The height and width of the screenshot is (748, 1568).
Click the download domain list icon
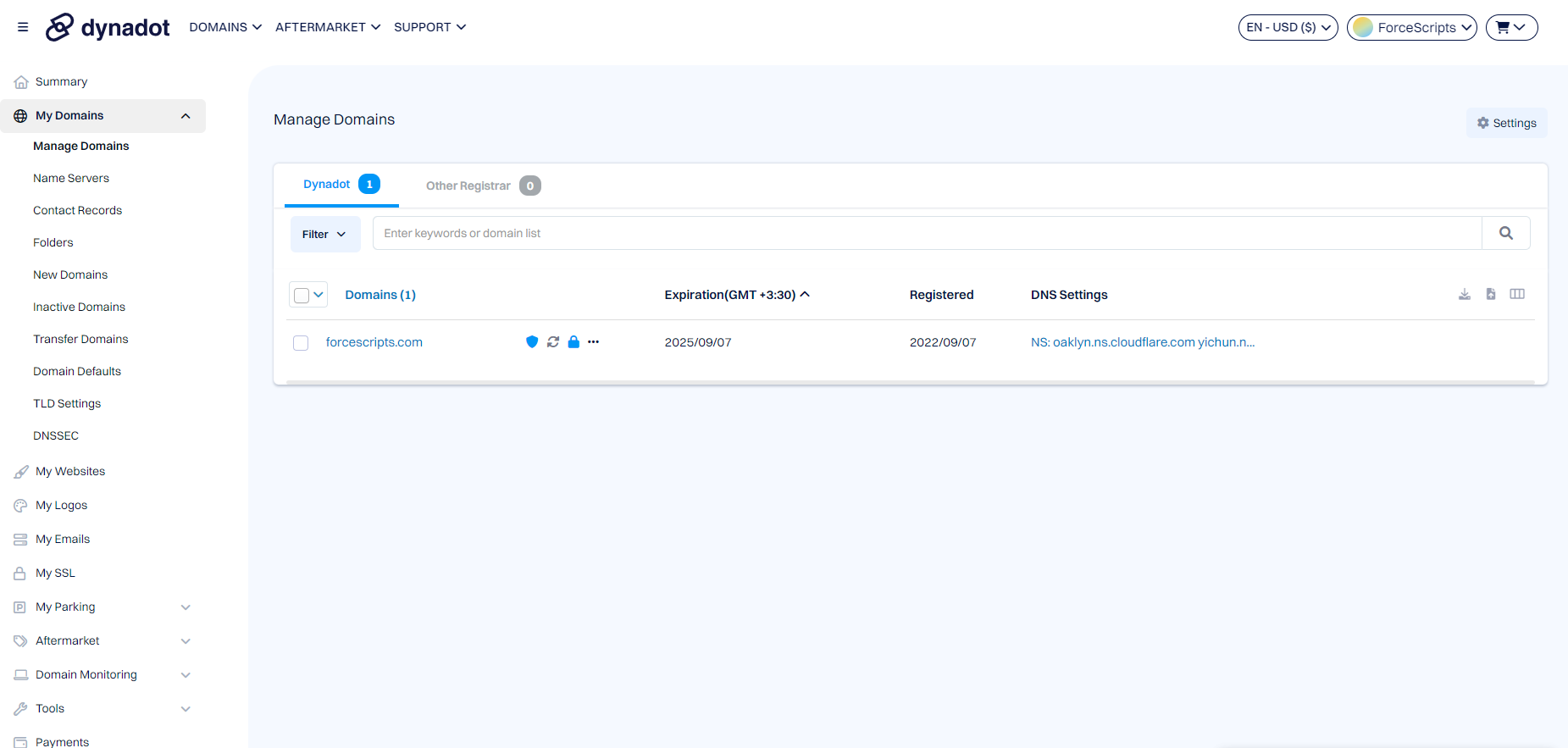1465,294
